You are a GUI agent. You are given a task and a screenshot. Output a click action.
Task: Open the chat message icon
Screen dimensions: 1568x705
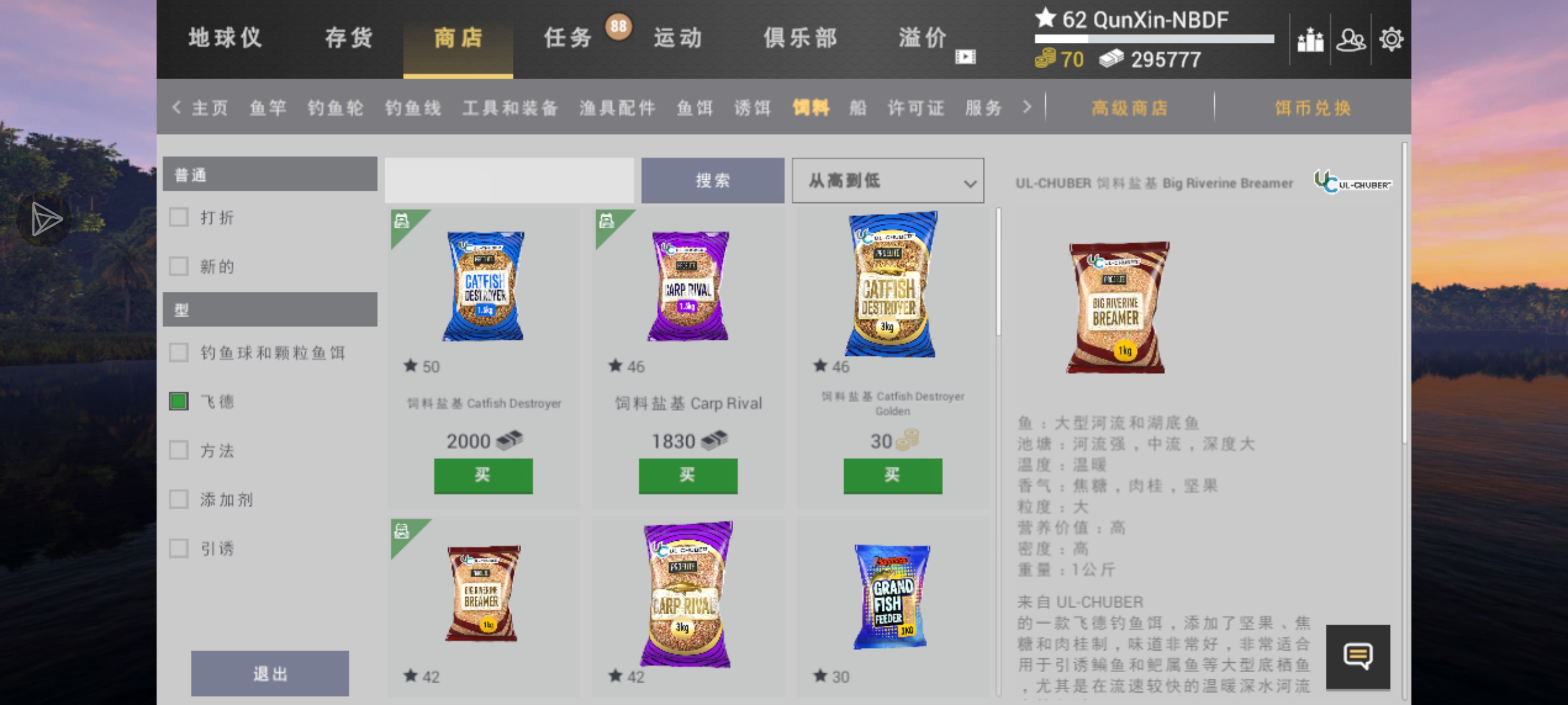tap(1358, 656)
